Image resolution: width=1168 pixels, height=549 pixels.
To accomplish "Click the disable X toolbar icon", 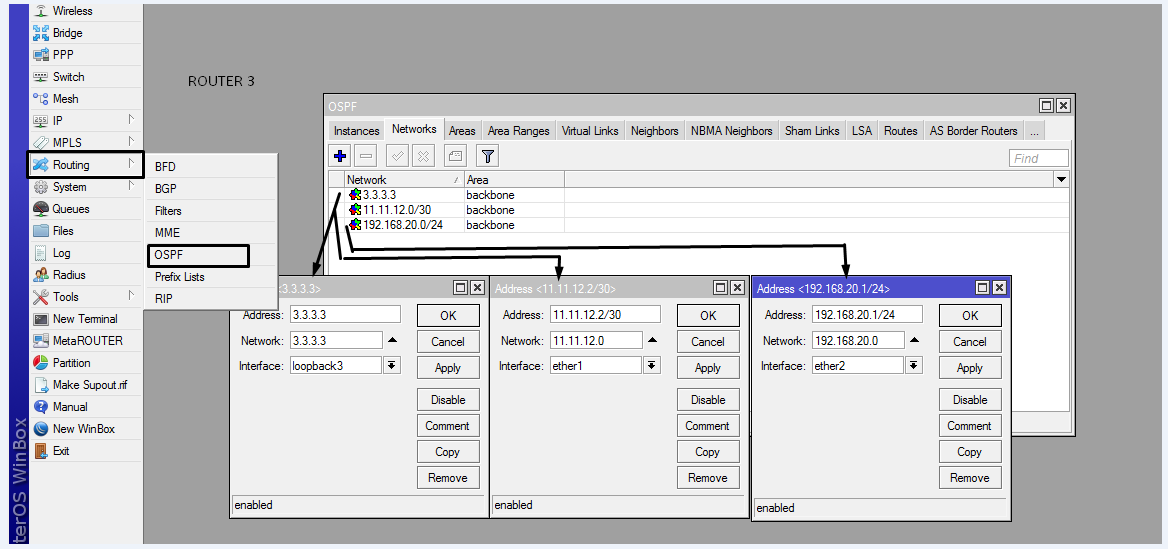I will [x=424, y=156].
